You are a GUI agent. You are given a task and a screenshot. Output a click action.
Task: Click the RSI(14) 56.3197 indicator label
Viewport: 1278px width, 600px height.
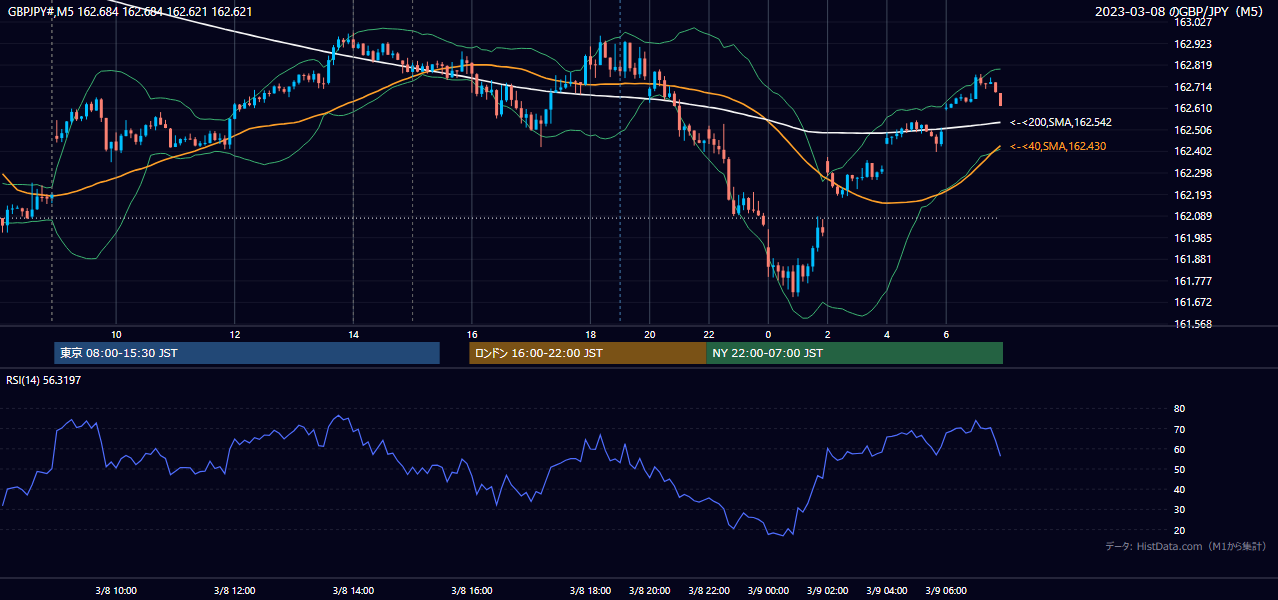(x=43, y=380)
